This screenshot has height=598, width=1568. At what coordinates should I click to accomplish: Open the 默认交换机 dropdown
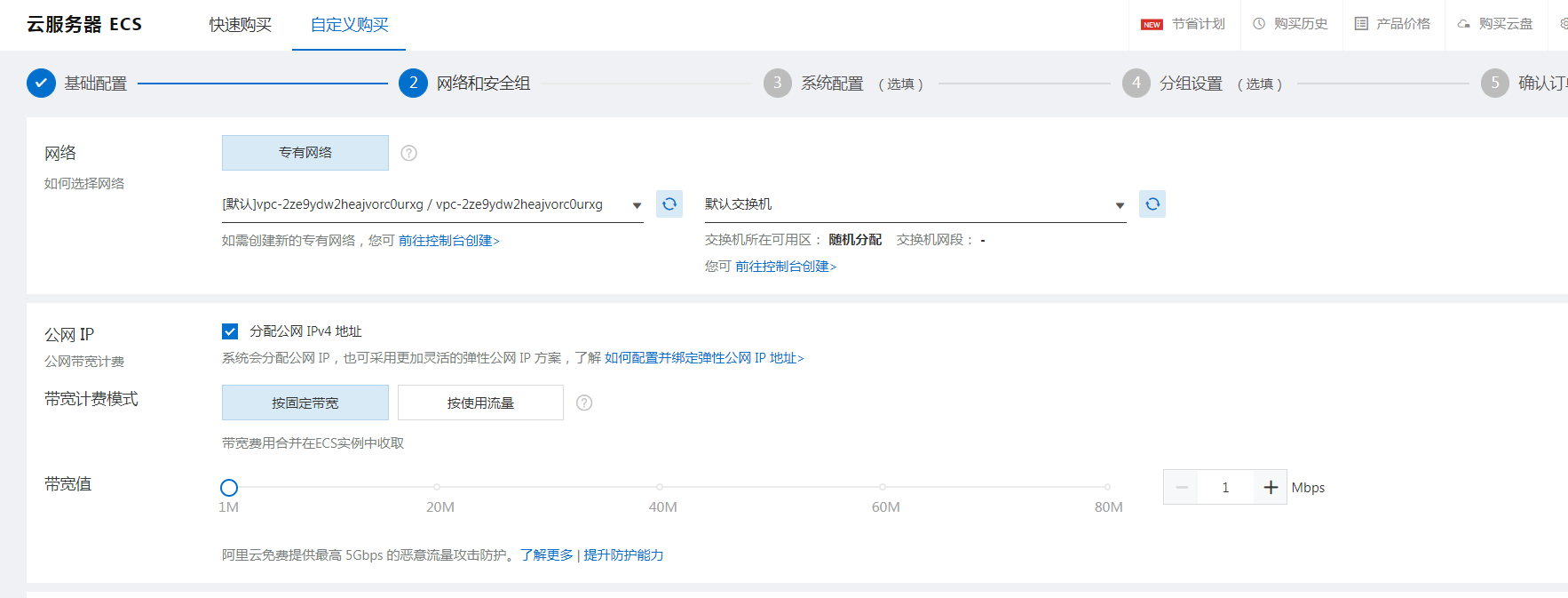coord(915,204)
